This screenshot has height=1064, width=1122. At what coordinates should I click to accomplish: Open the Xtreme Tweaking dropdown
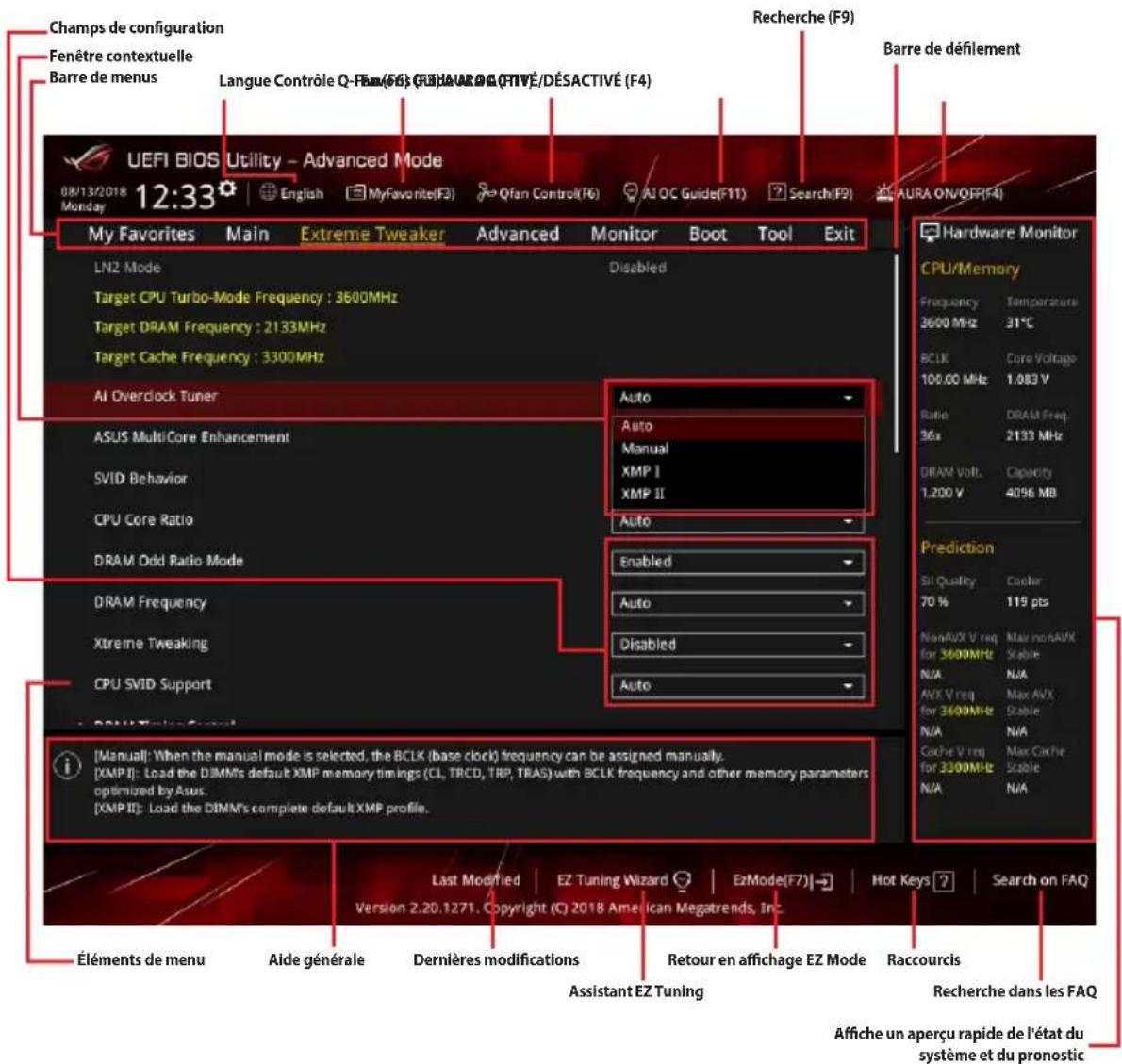[x=737, y=645]
